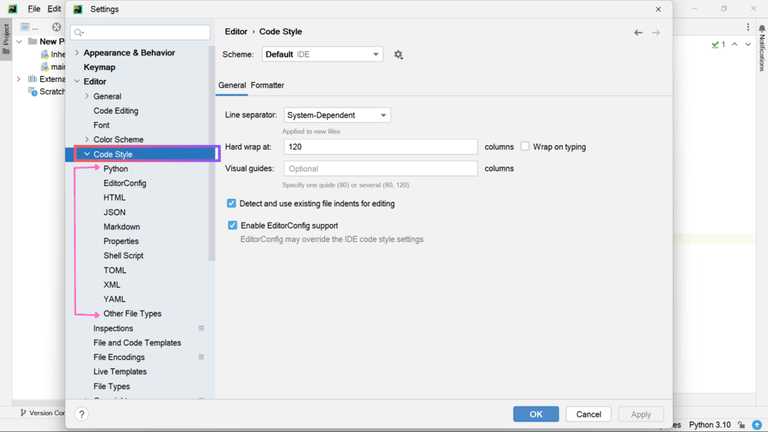Click the back navigation arrow
Screen dimensions: 768x432
(x=638, y=33)
